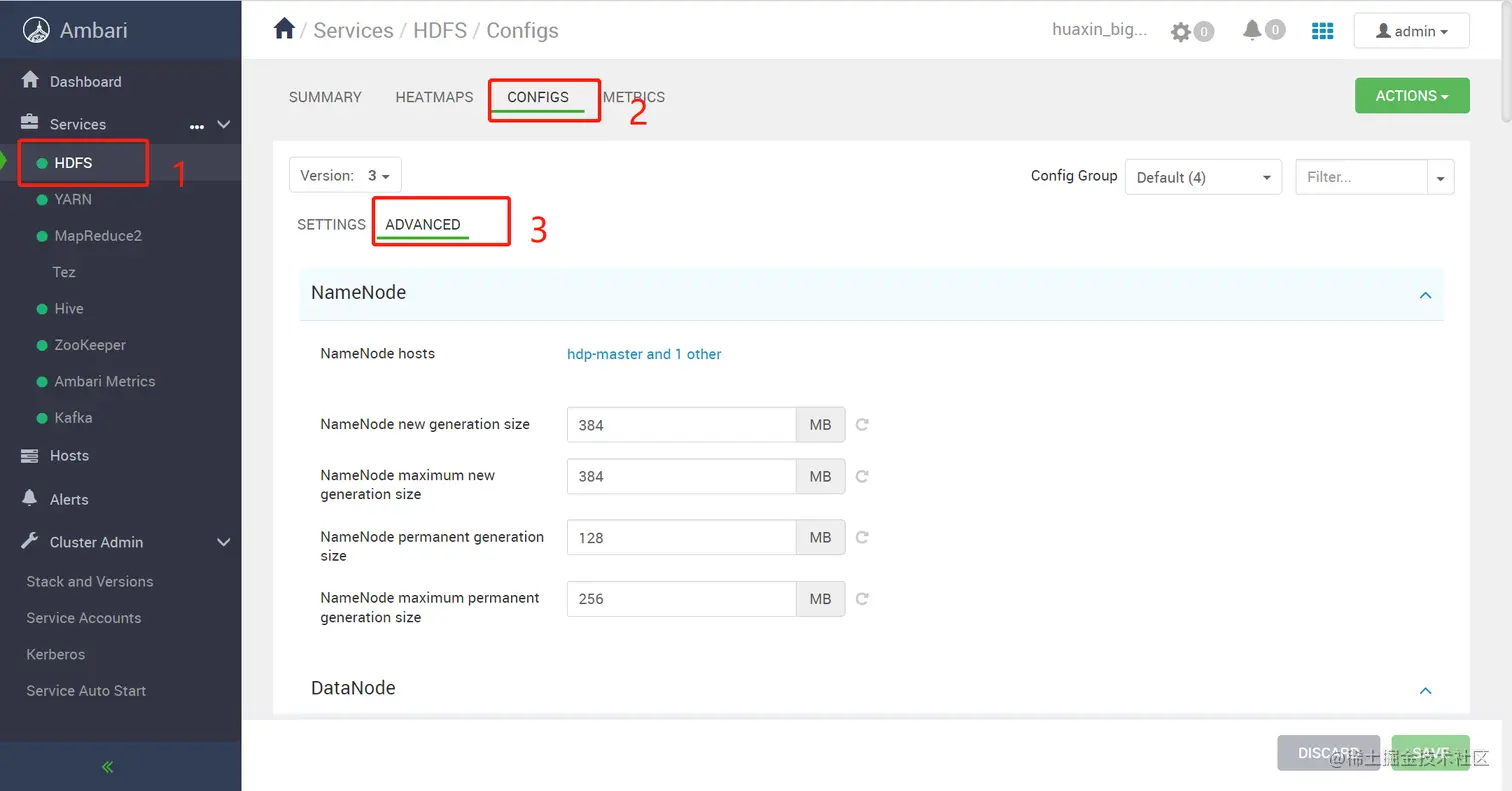Open the admin user dropdown
The width and height of the screenshot is (1512, 791).
(x=1412, y=31)
